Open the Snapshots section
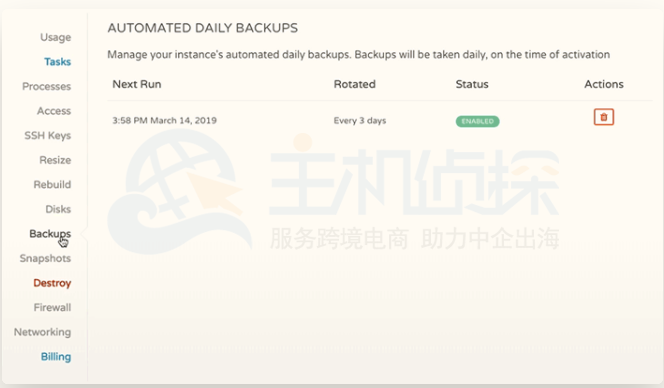This screenshot has width=664, height=388. pyautogui.click(x=45, y=258)
